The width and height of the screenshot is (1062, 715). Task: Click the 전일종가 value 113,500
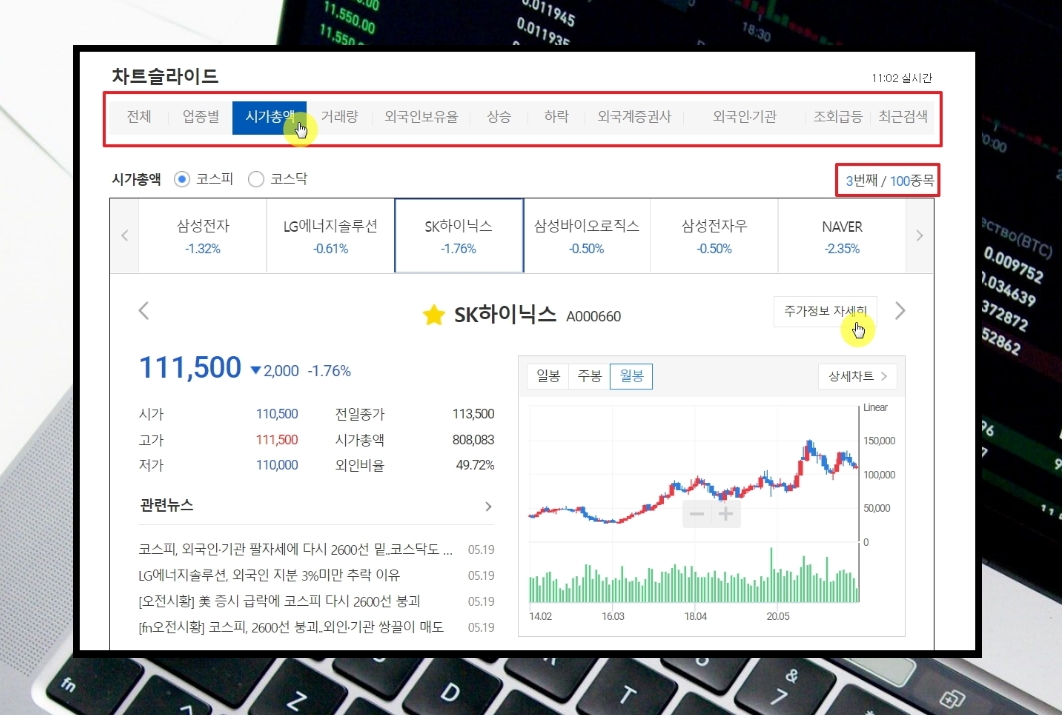coord(473,414)
